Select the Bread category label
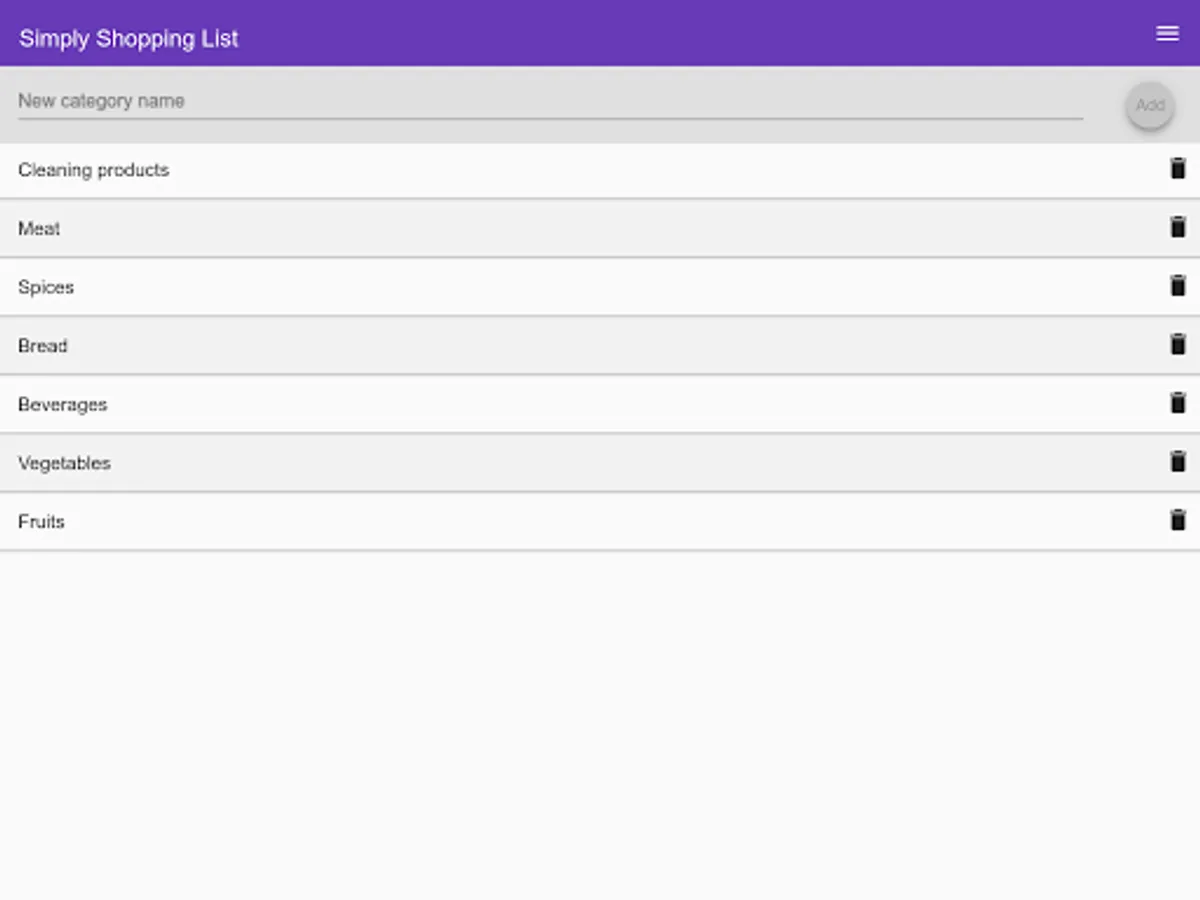 43,346
